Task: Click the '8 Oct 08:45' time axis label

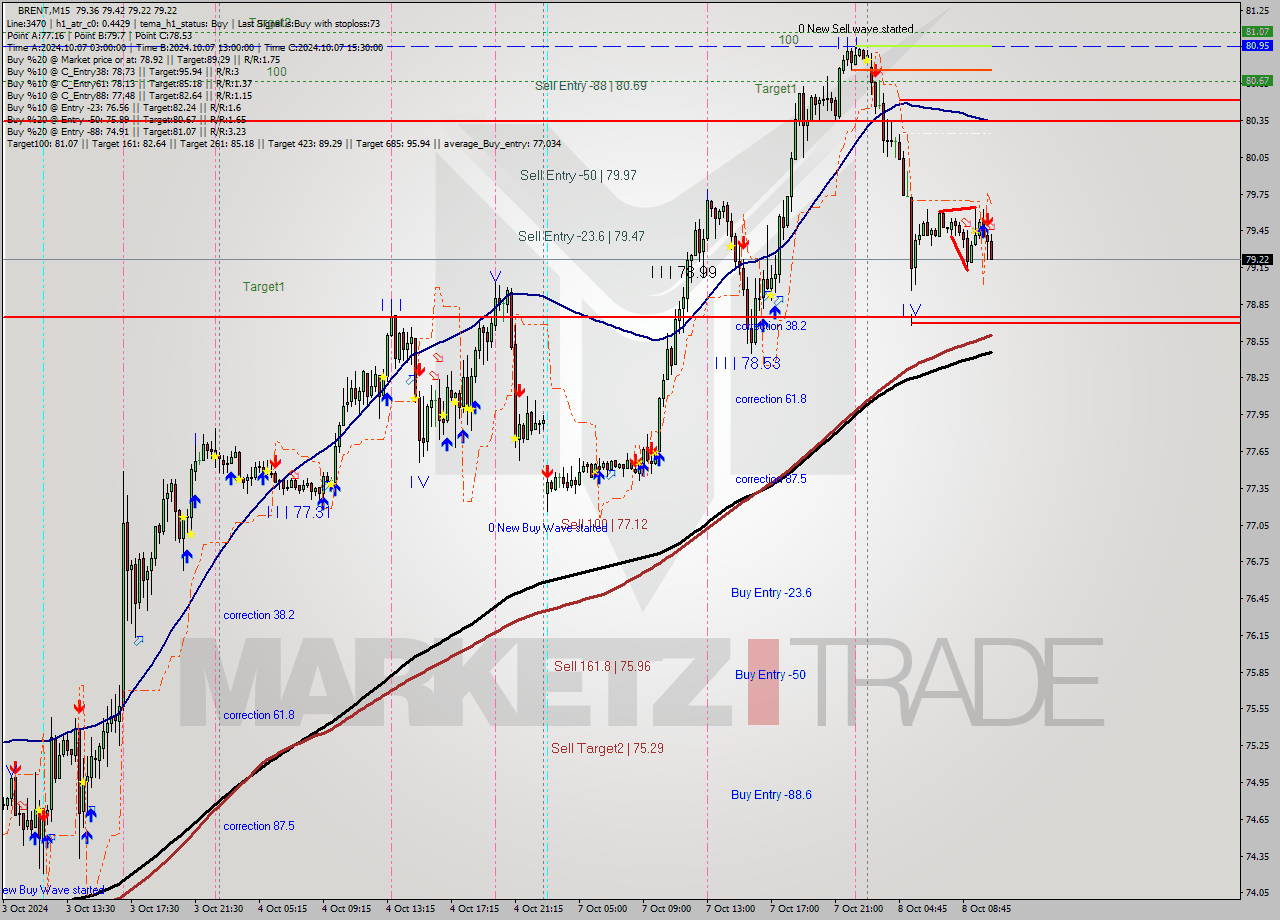Action: point(986,909)
